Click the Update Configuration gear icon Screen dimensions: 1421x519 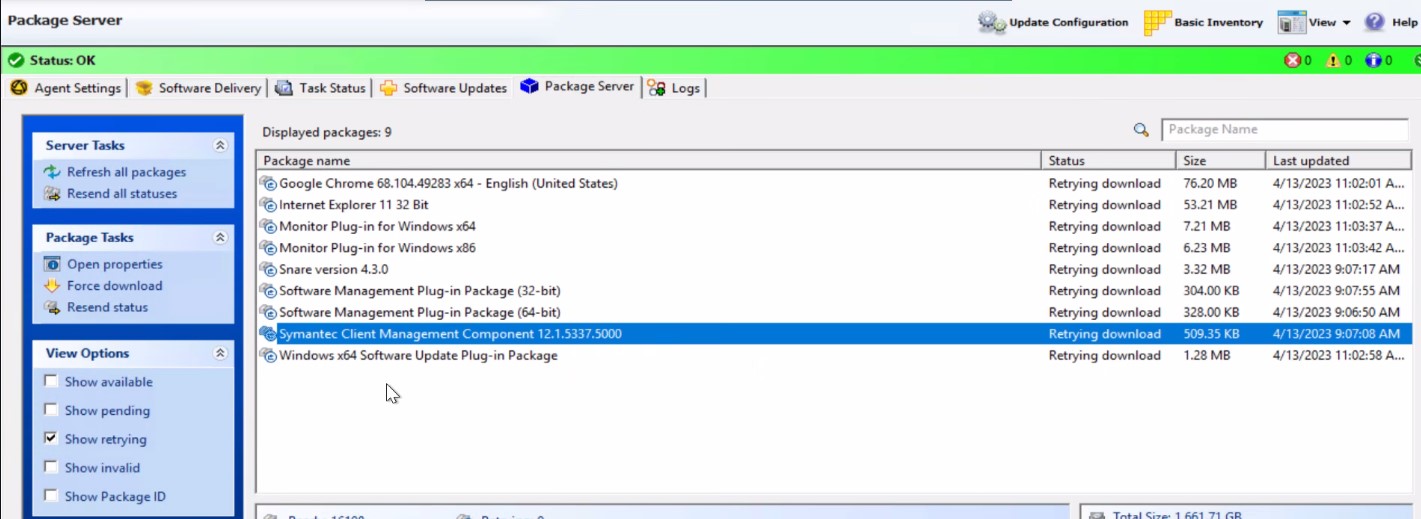click(x=992, y=22)
